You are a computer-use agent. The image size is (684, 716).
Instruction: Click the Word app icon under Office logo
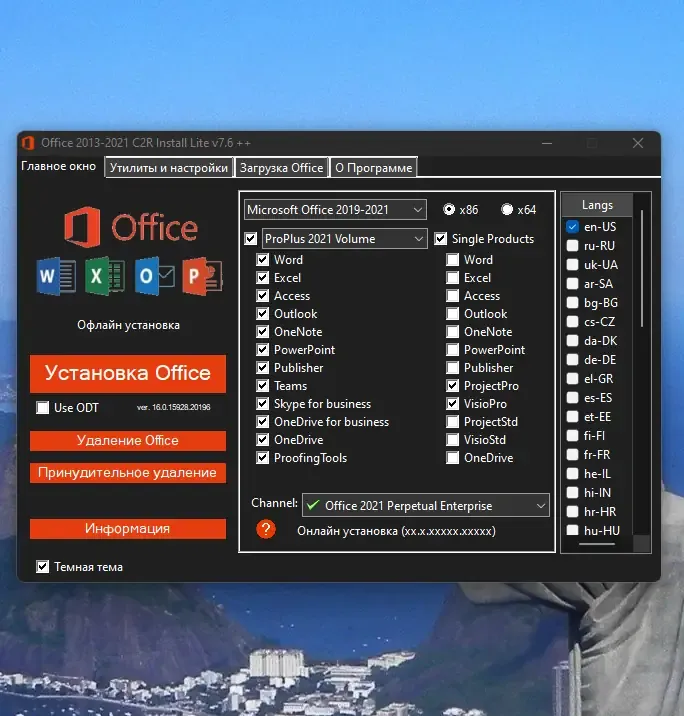point(56,276)
